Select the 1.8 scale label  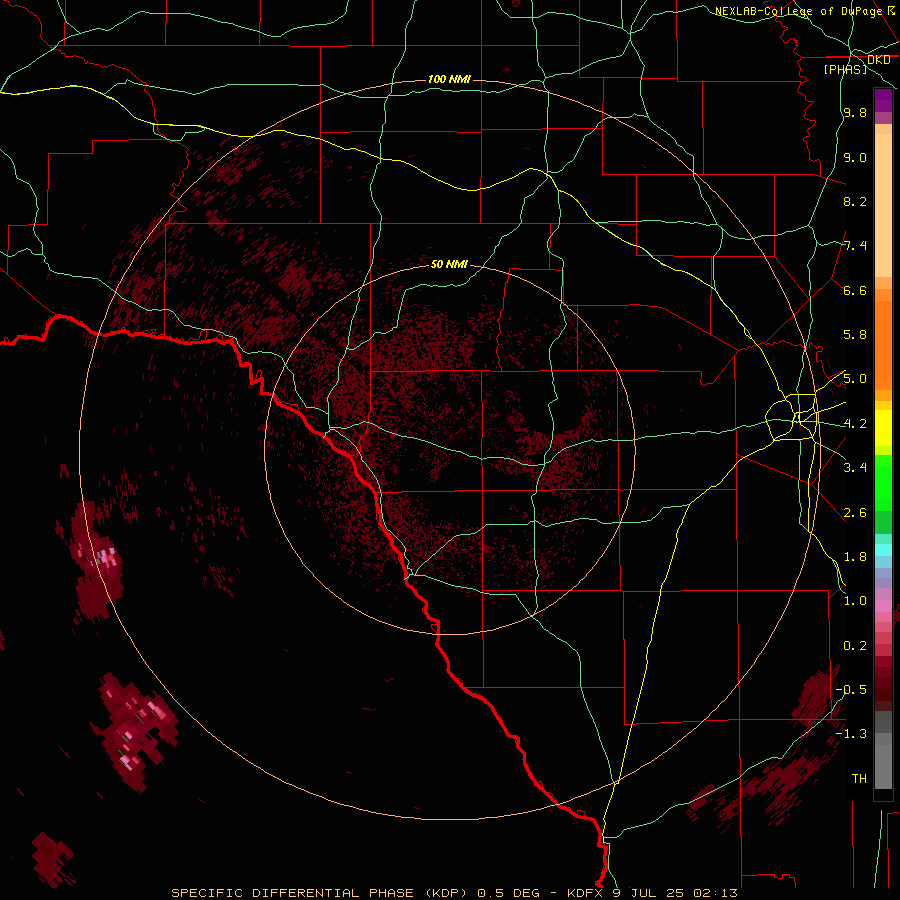(x=855, y=557)
